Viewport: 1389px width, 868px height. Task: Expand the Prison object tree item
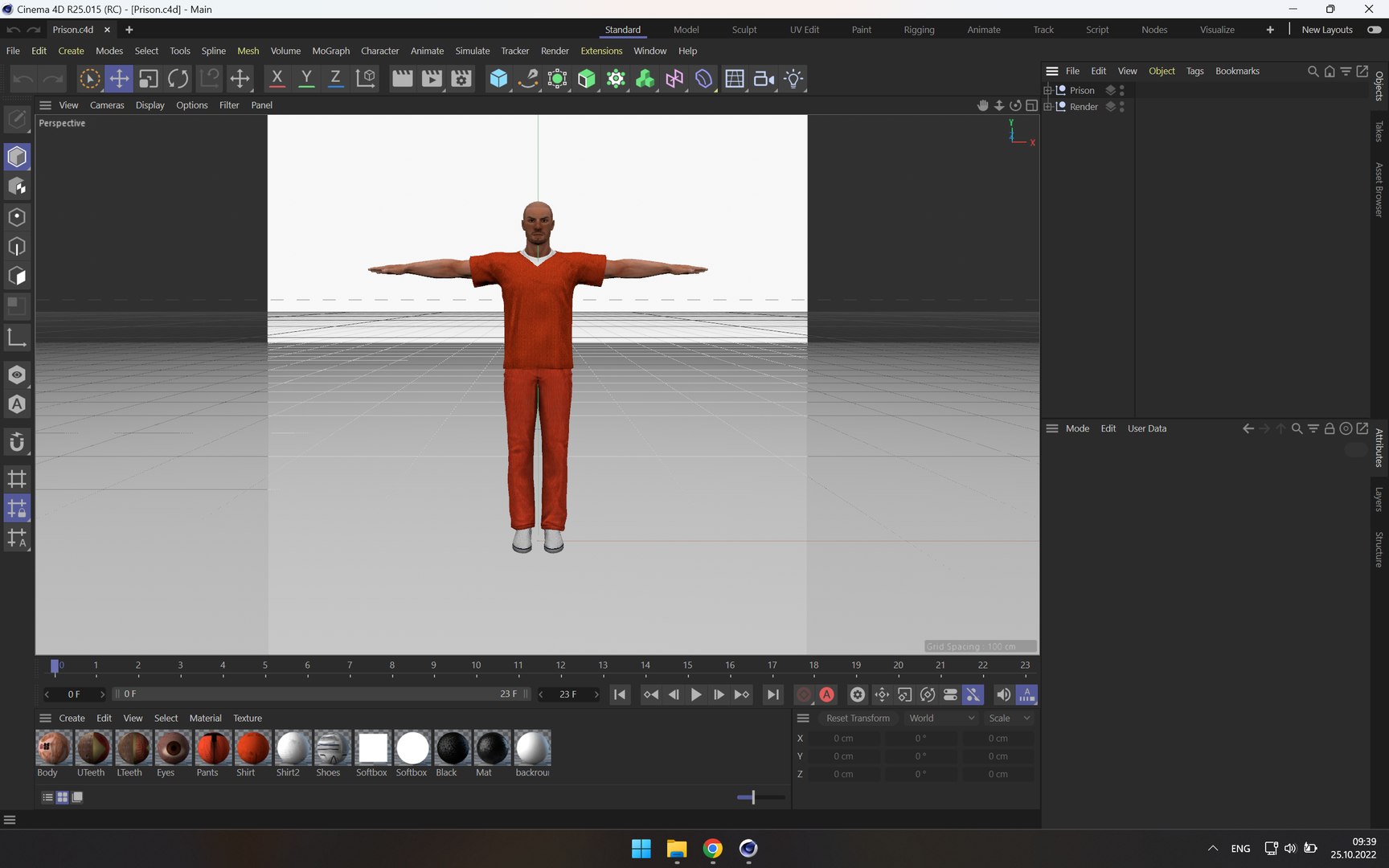(1048, 90)
